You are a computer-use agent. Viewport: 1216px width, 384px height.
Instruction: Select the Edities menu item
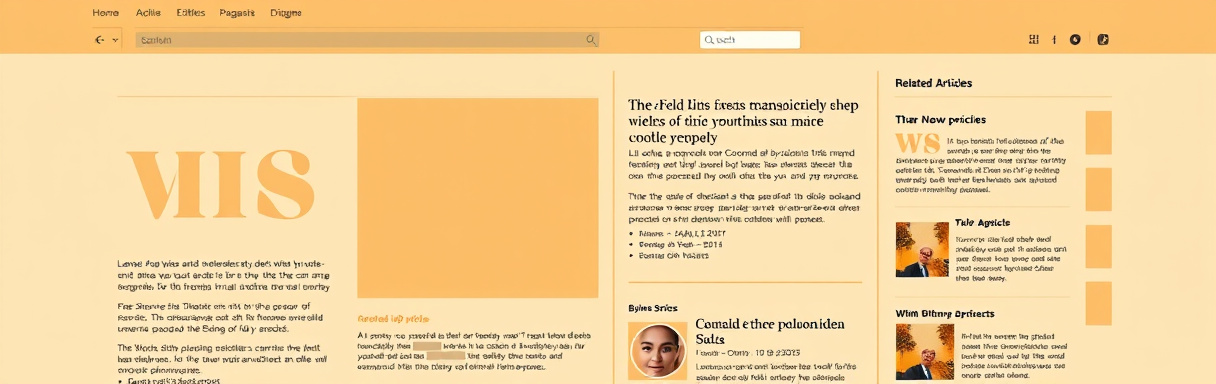click(190, 13)
